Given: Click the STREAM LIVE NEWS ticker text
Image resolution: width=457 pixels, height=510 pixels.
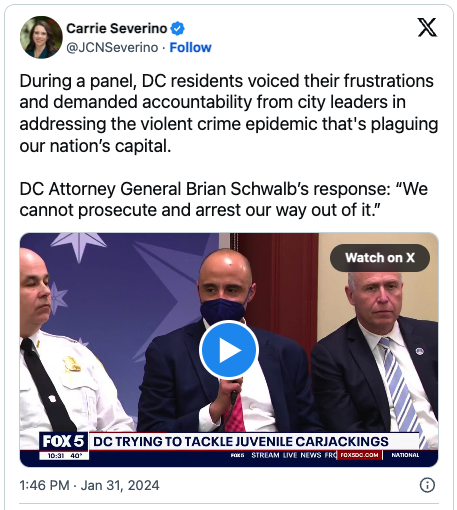Looking at the screenshot, I should [286, 455].
